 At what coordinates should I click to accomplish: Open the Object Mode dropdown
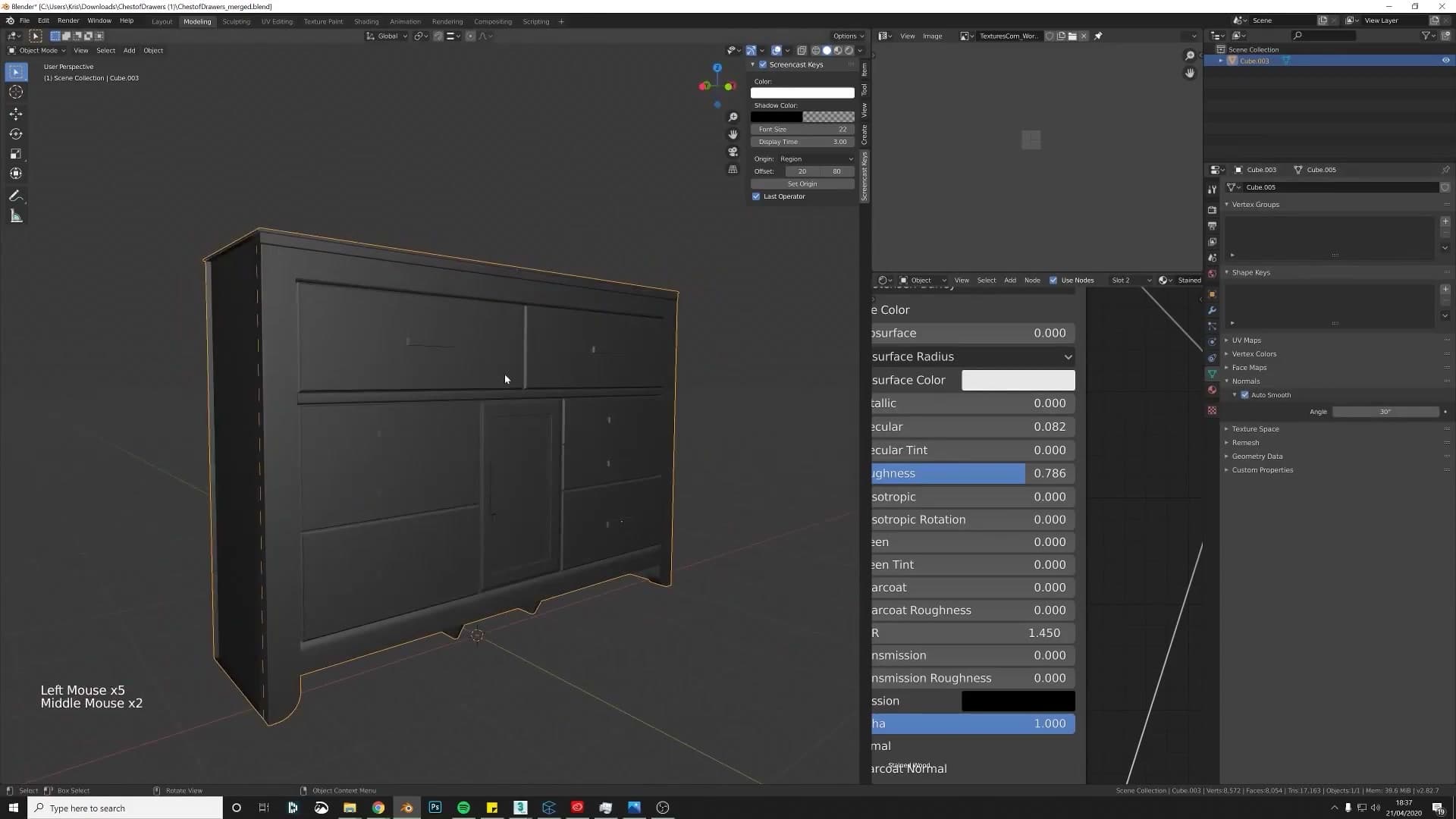(x=36, y=51)
